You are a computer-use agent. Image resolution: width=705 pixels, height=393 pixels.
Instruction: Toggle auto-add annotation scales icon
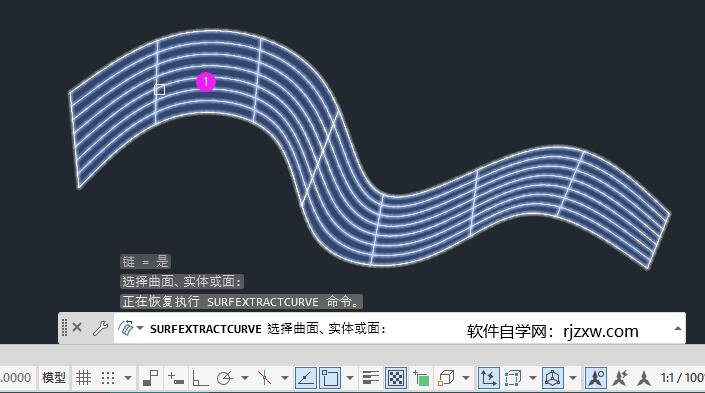pos(620,378)
